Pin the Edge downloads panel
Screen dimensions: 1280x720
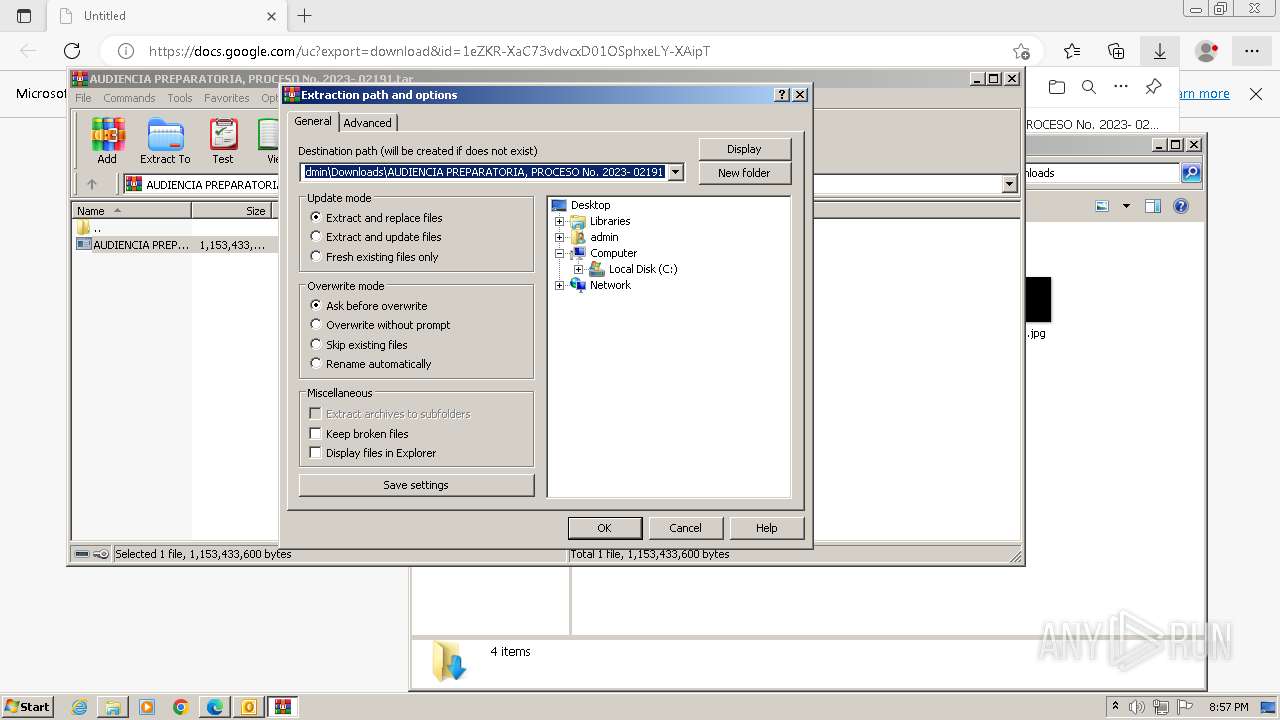pyautogui.click(x=1153, y=87)
